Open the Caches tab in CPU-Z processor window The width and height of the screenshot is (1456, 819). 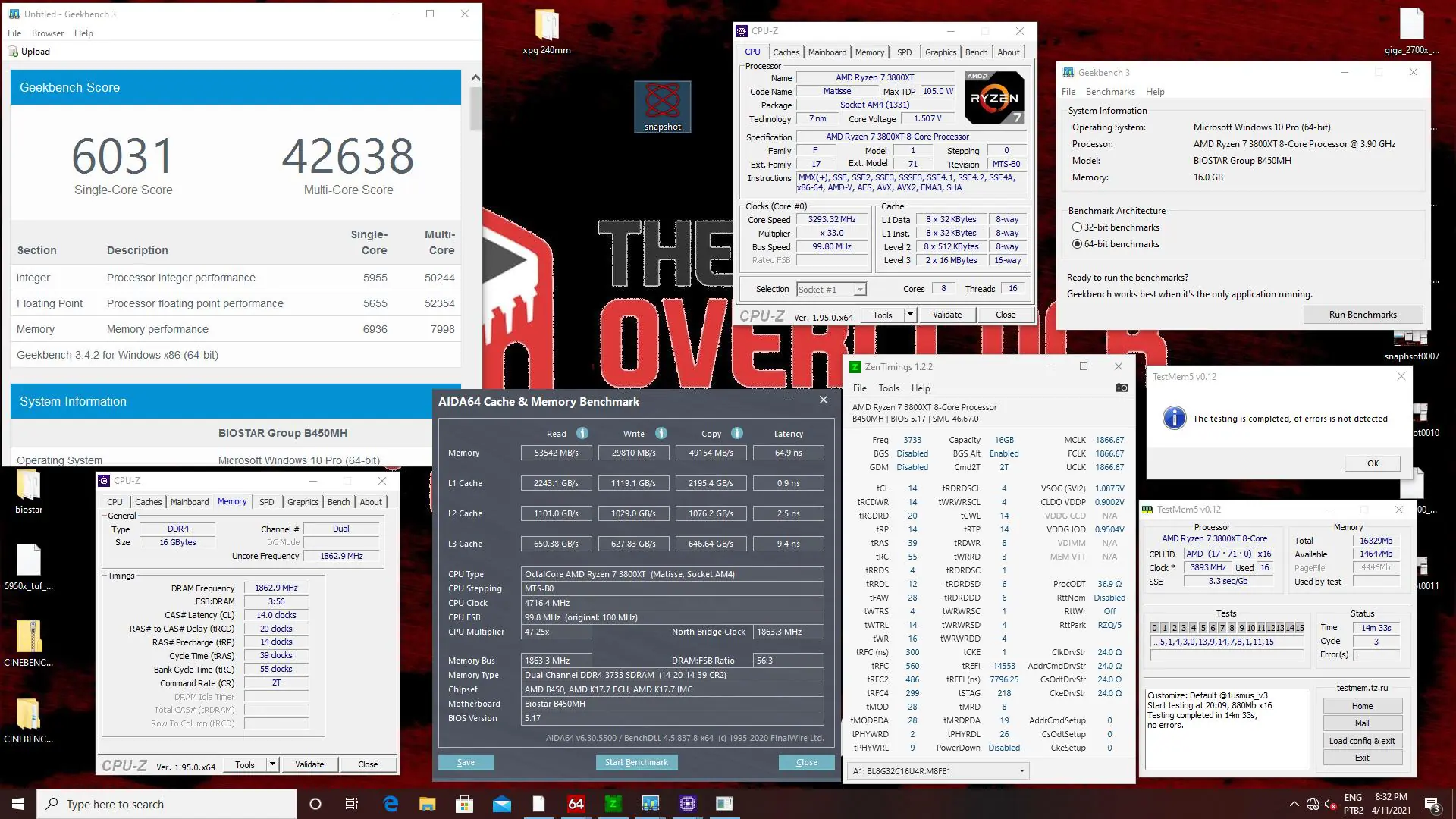click(x=786, y=52)
